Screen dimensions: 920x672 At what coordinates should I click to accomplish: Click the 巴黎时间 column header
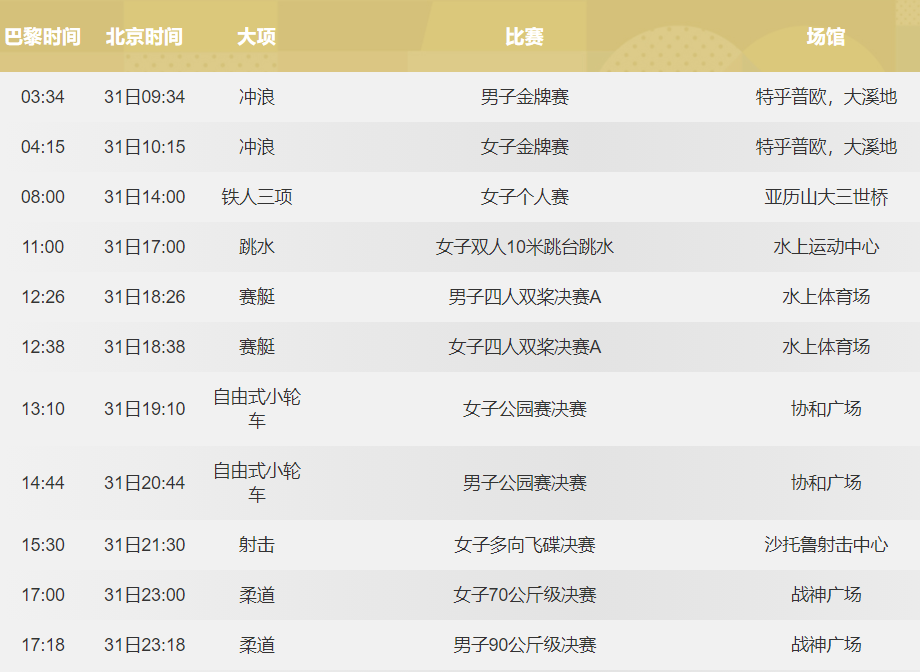[43, 37]
